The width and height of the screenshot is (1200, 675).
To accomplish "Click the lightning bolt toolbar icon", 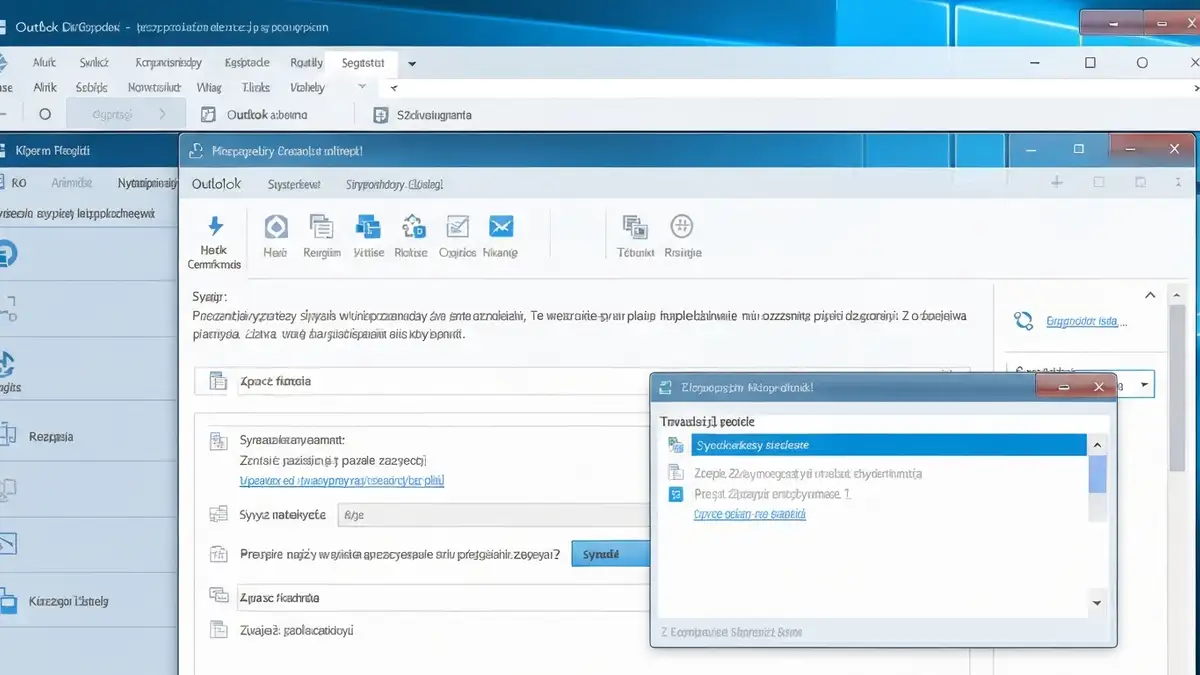I will (215, 226).
